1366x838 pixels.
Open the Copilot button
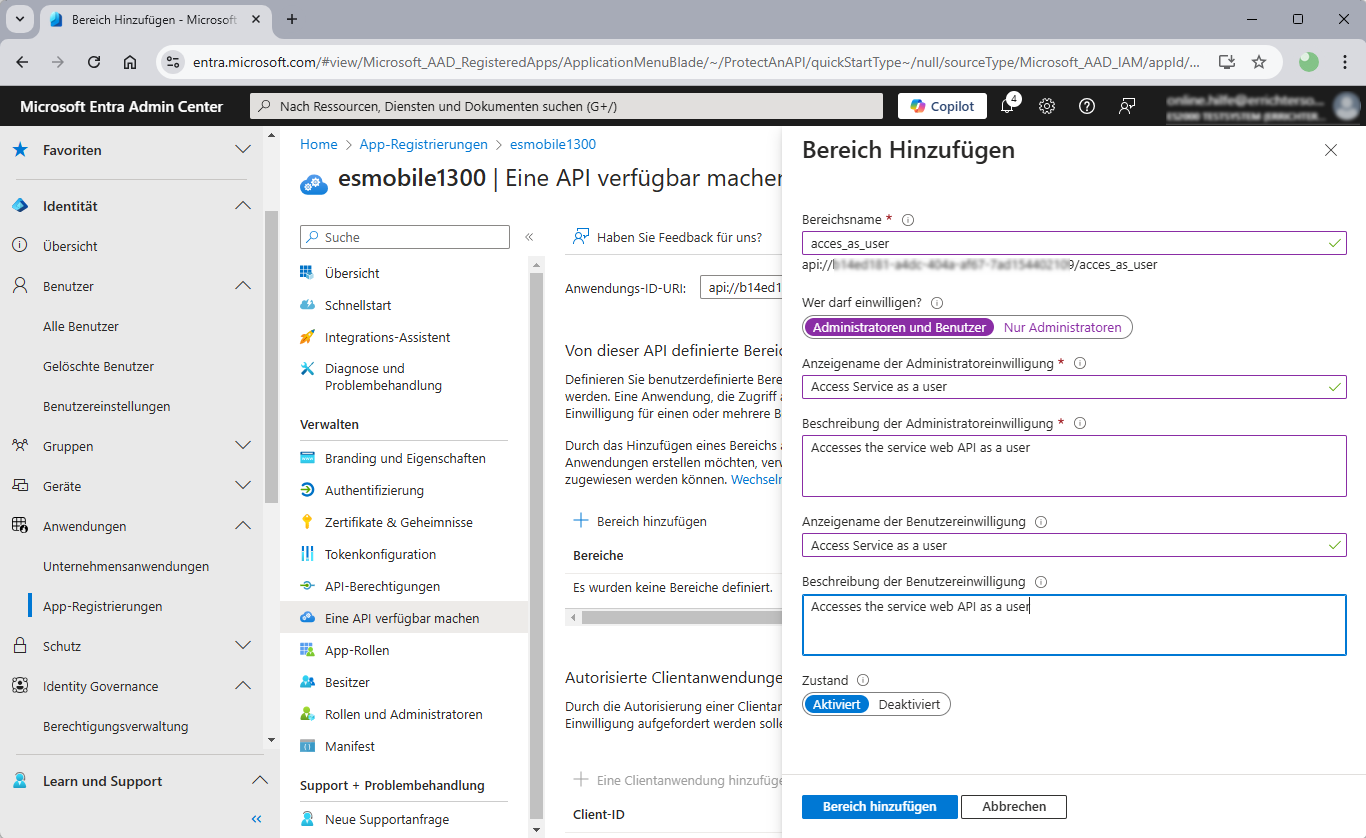coord(942,106)
